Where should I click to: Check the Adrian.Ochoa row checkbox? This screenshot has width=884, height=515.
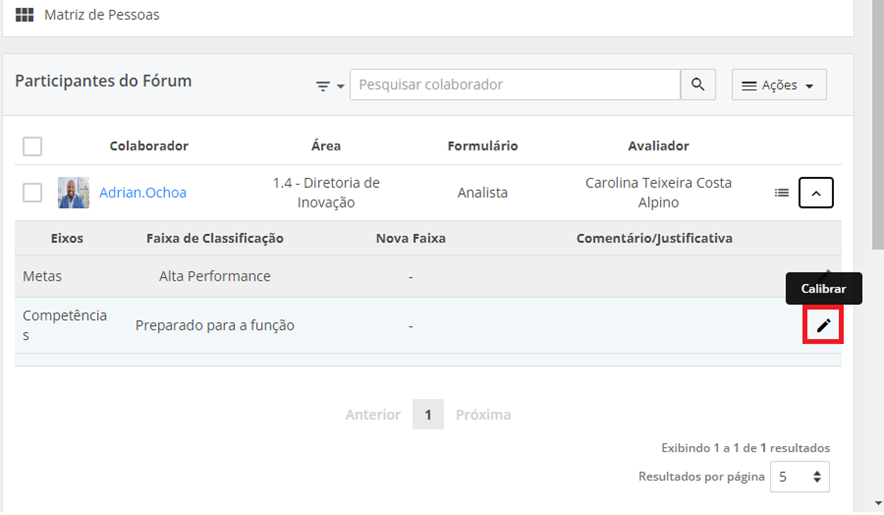[33, 192]
